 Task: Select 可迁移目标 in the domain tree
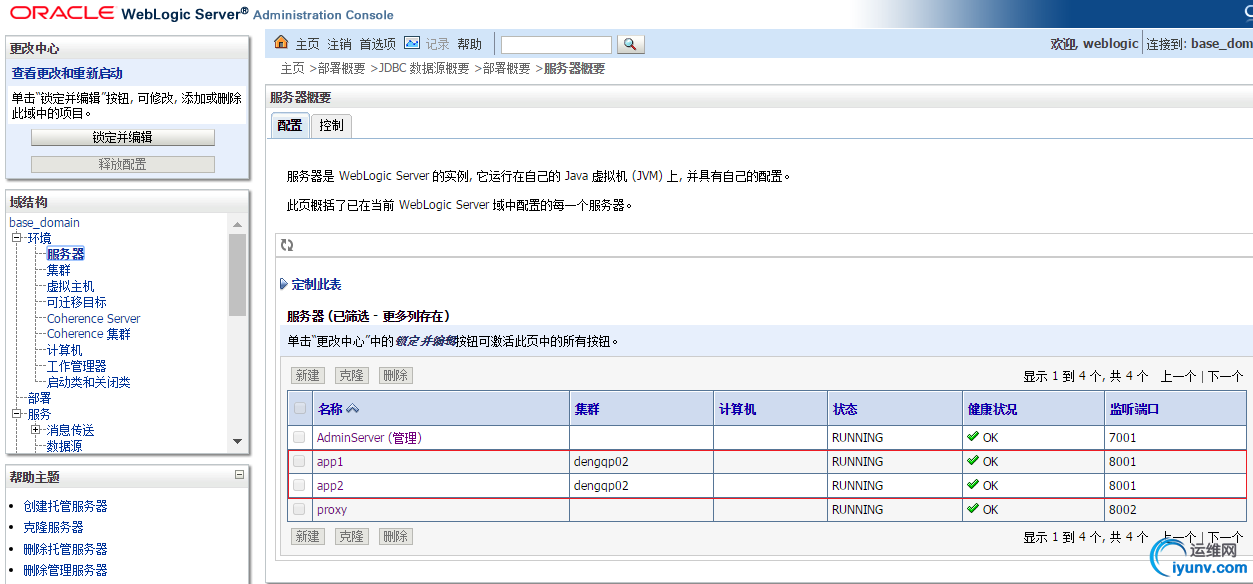(x=77, y=302)
